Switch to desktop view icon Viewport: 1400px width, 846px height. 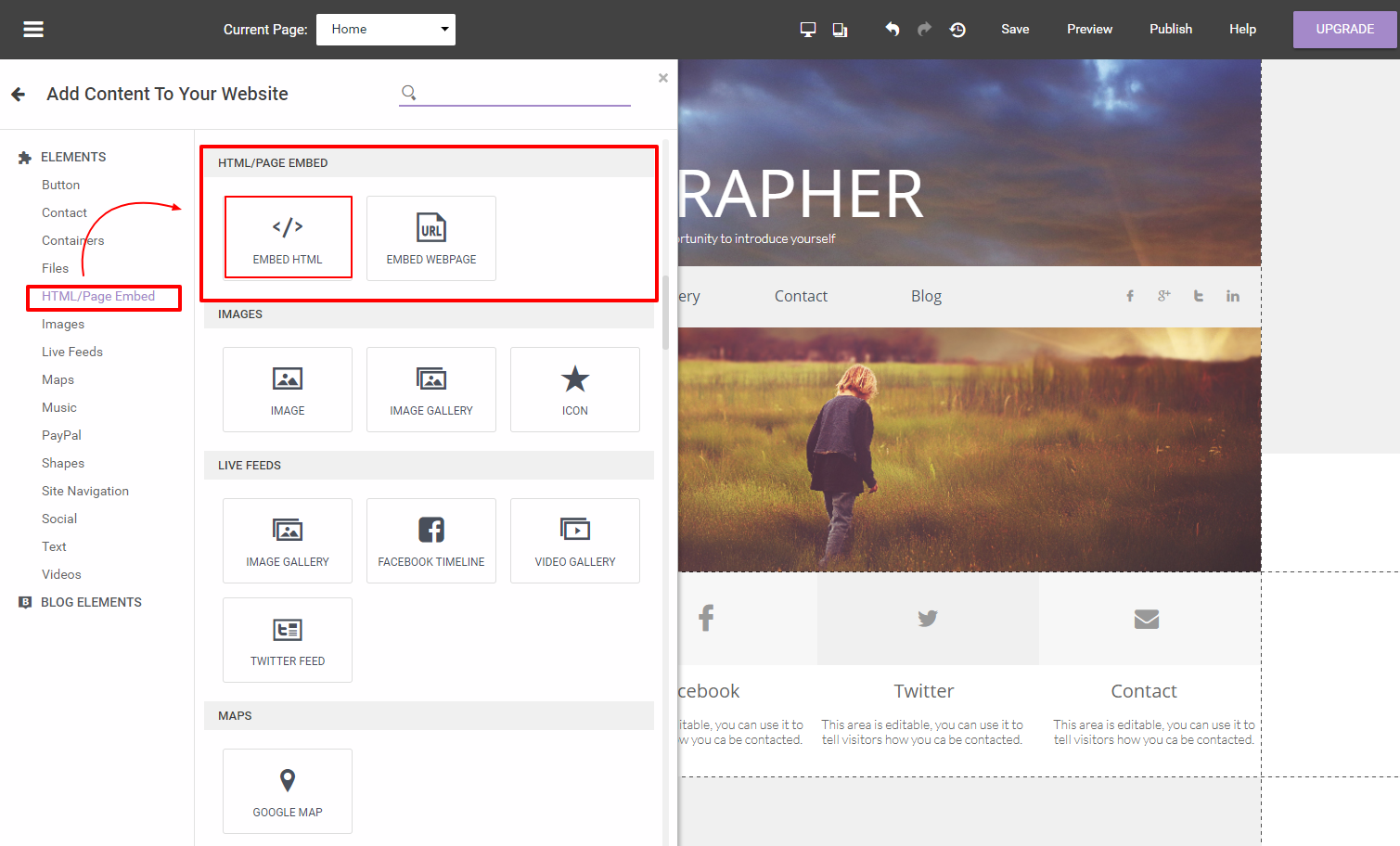[808, 30]
